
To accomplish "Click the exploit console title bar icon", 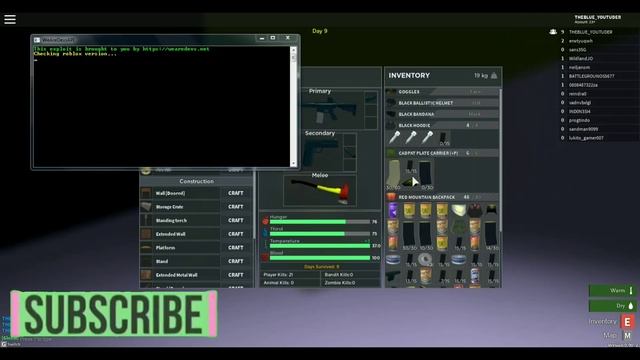I will pyautogui.click(x=37, y=40).
